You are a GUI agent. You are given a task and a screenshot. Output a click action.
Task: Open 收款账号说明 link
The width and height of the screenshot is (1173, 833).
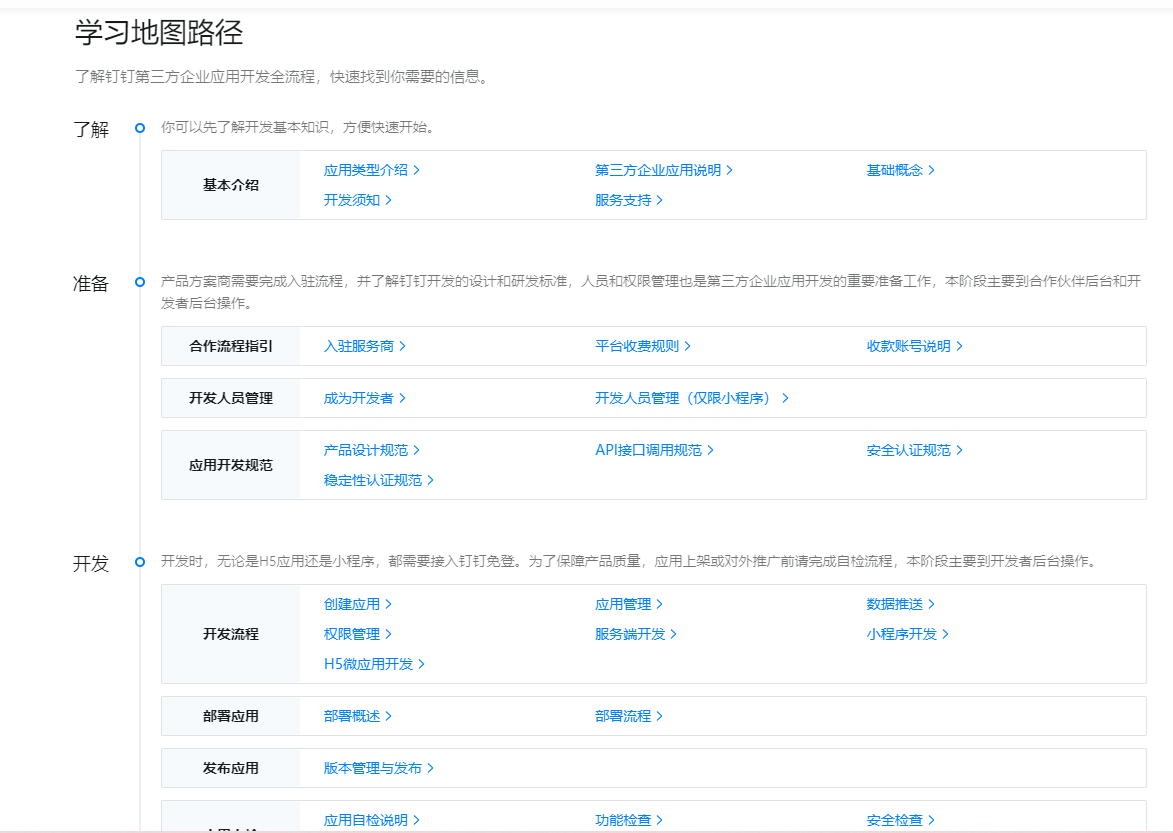(x=914, y=346)
